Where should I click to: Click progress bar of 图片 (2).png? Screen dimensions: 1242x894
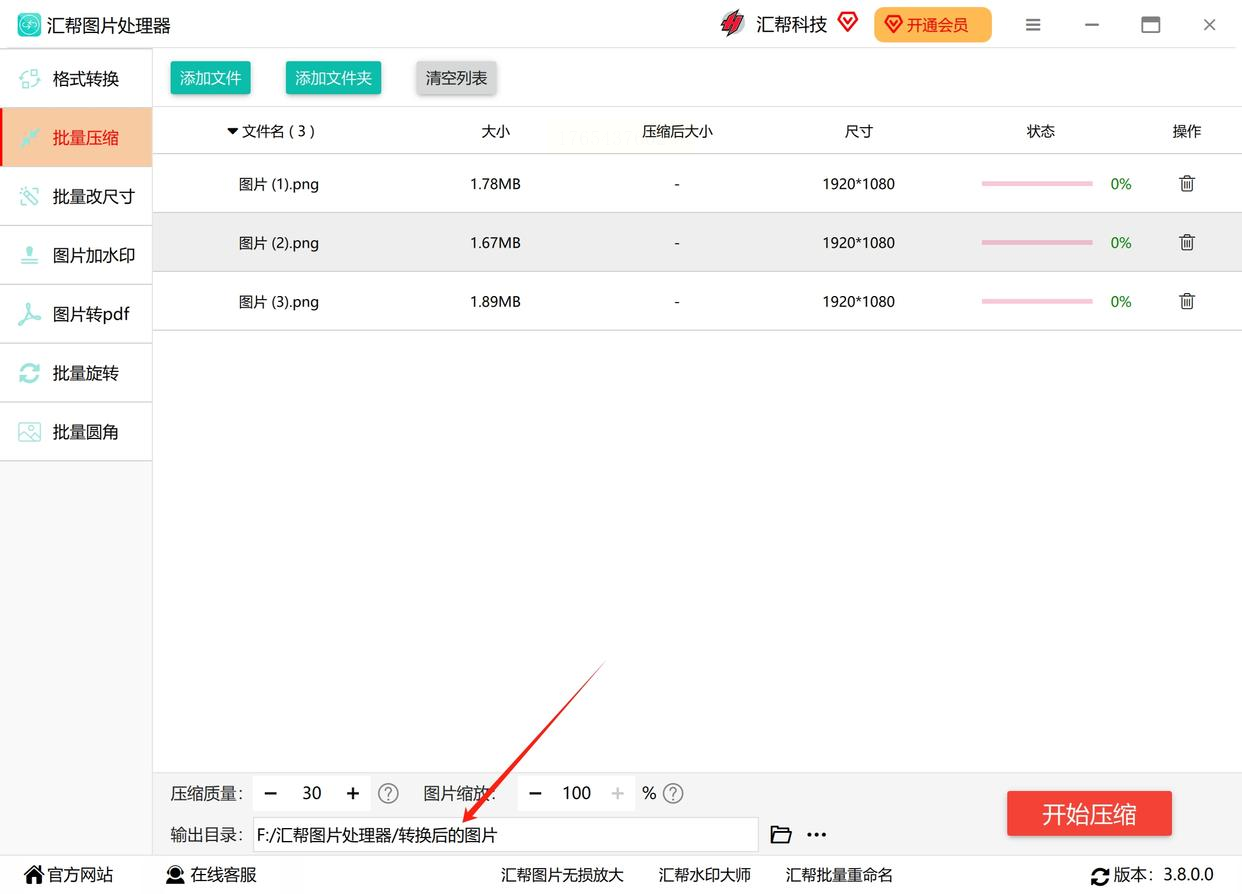pos(1037,243)
